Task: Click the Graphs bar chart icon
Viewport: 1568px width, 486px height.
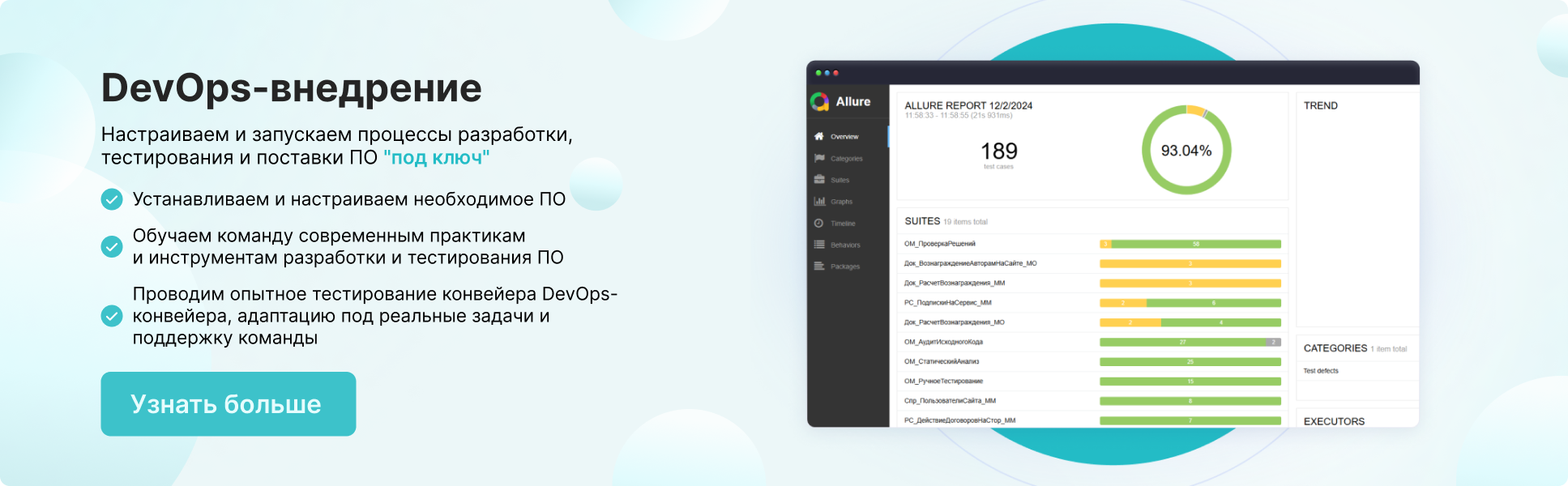Action: click(819, 201)
